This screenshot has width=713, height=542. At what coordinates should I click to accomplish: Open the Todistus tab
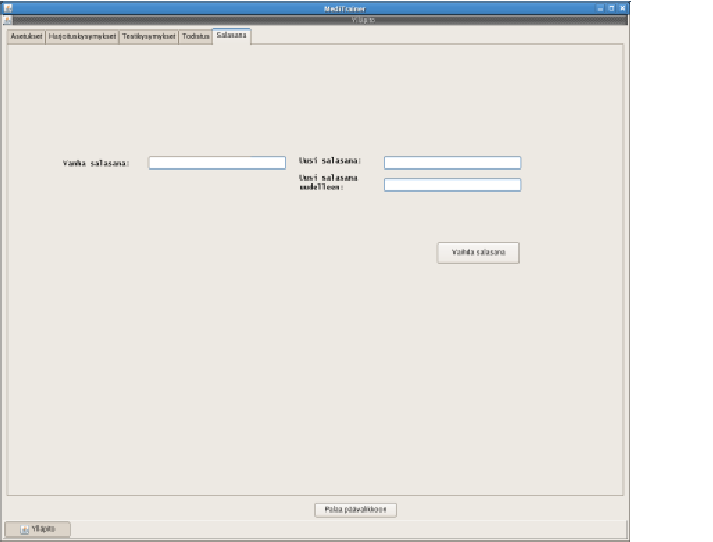coord(196,36)
